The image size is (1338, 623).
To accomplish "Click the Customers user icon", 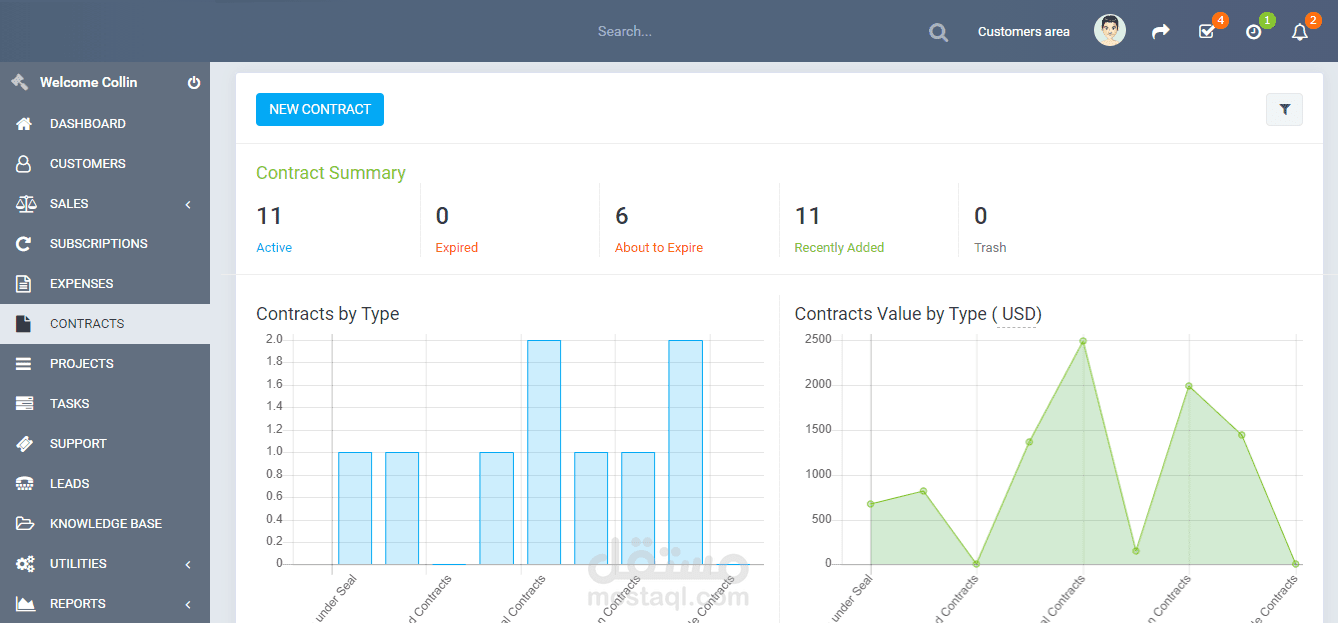I will (x=24, y=164).
